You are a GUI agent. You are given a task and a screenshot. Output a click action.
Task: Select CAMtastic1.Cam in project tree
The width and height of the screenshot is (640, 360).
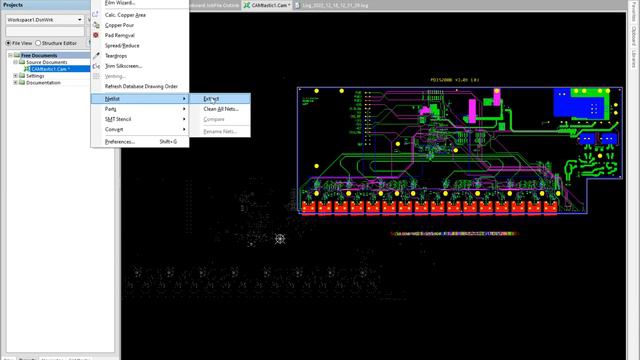(x=51, y=69)
